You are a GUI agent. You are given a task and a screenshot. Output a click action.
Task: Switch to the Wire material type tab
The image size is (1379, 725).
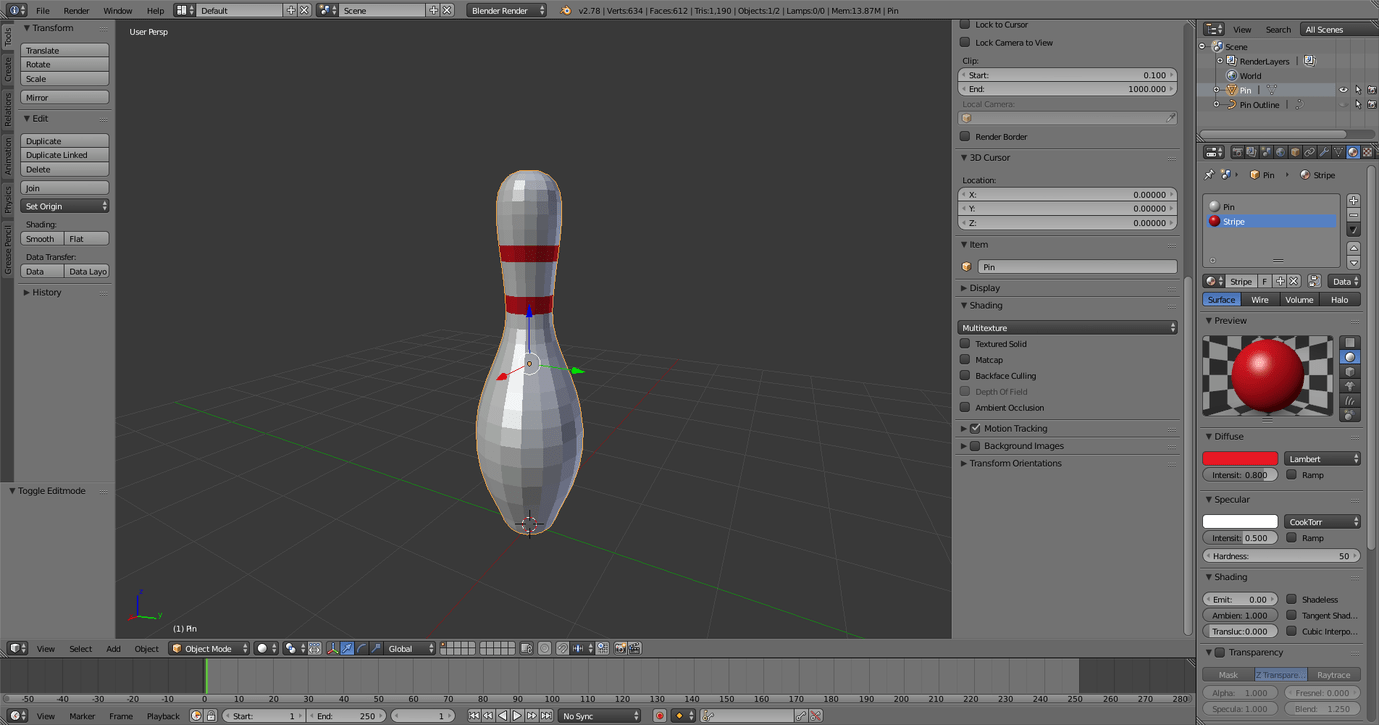tap(1260, 300)
